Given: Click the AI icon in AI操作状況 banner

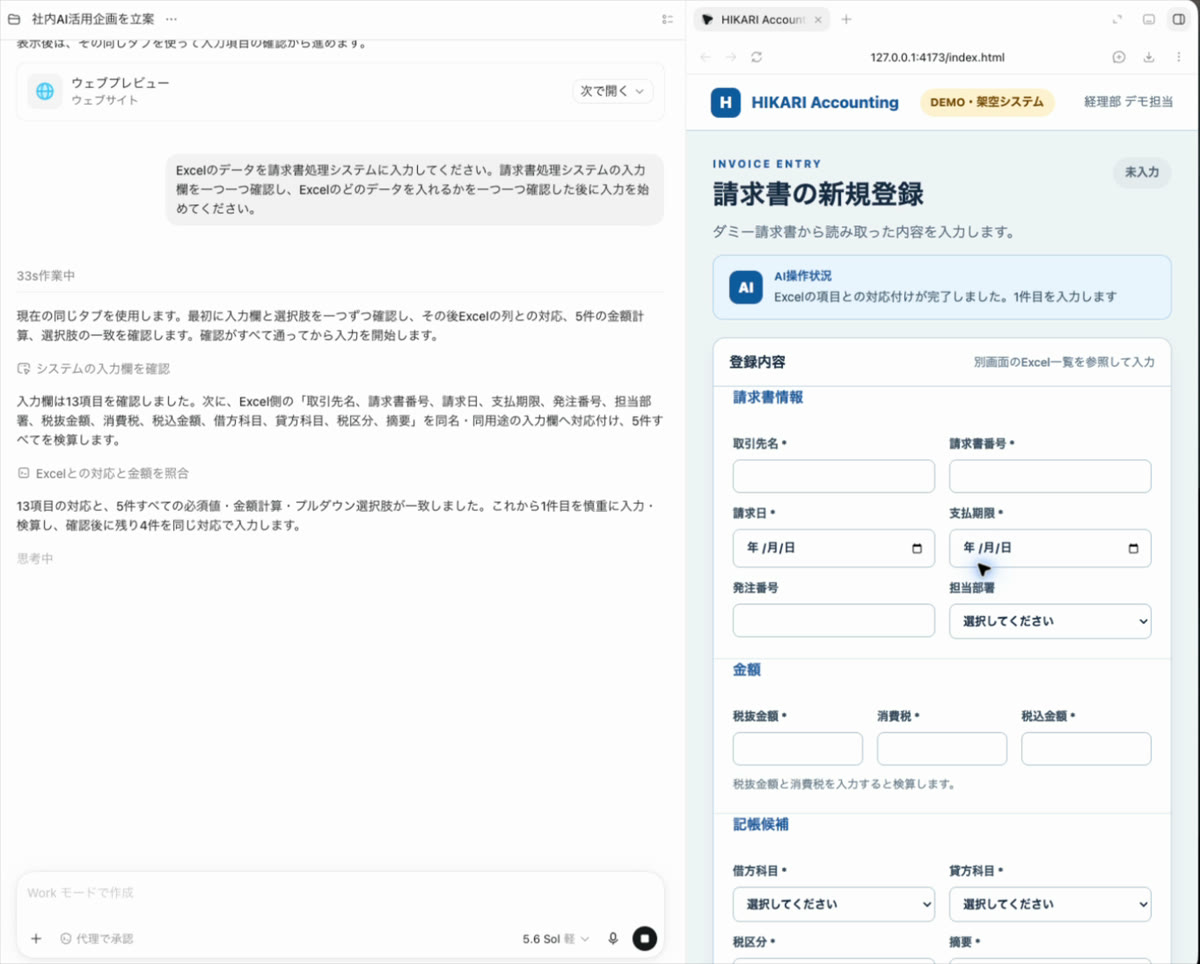Looking at the screenshot, I should (x=745, y=287).
